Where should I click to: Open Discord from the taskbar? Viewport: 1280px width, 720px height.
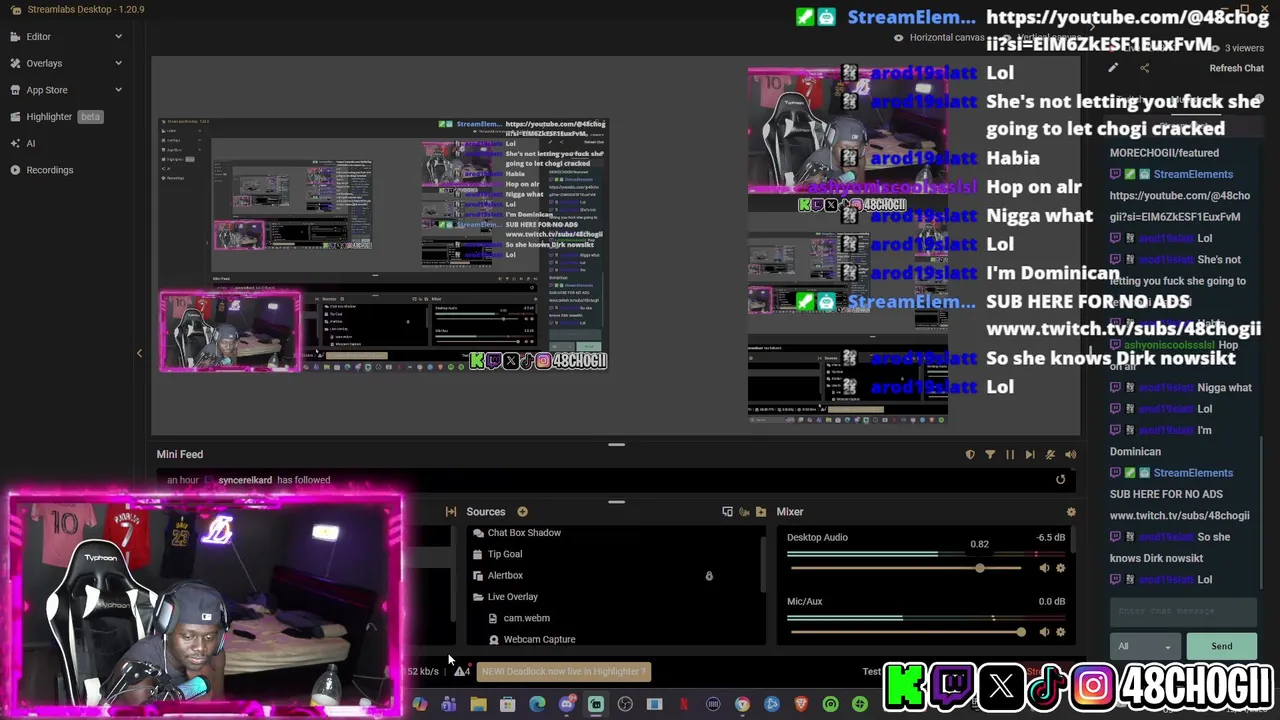click(x=567, y=705)
